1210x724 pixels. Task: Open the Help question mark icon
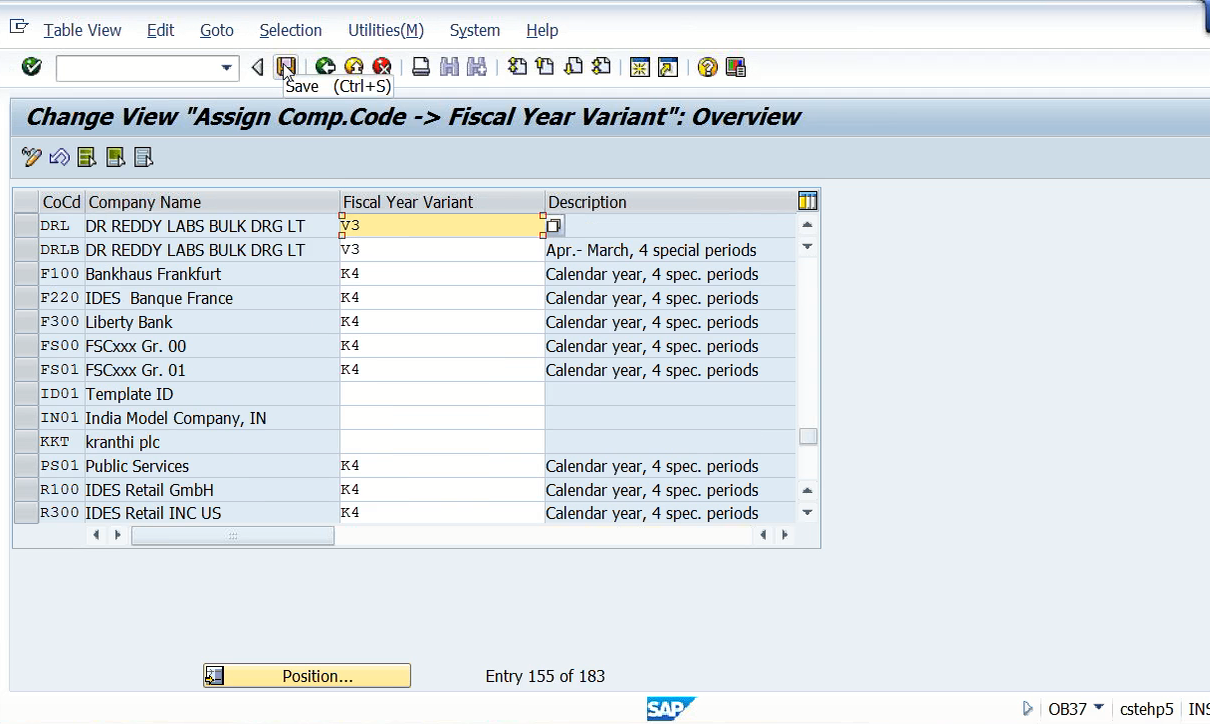click(x=708, y=67)
